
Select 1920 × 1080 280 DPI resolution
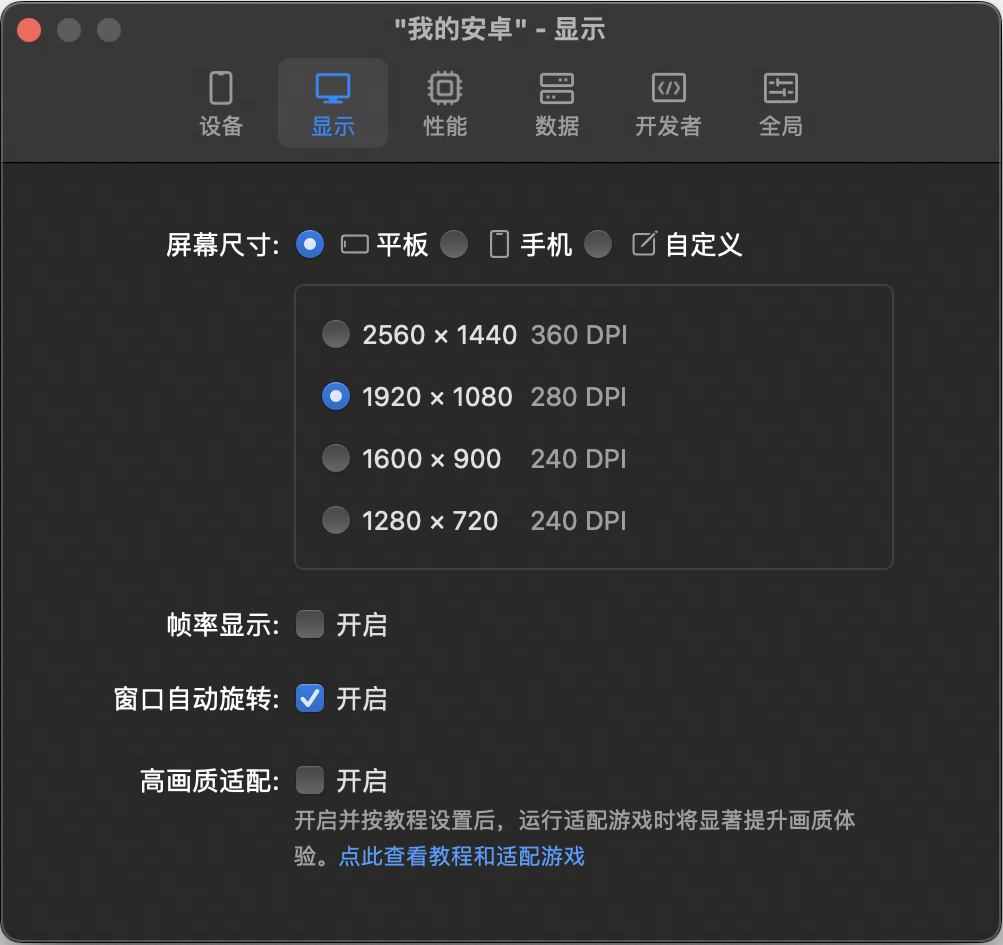point(336,397)
